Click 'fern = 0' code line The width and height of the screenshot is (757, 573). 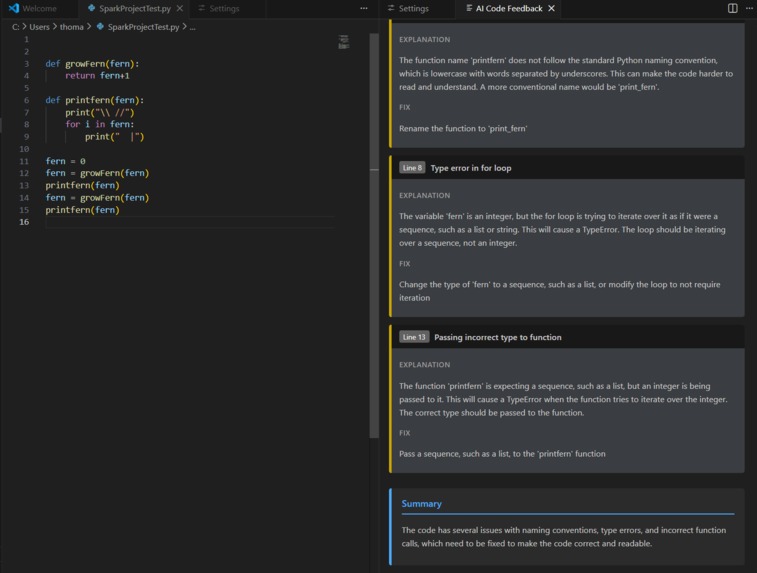point(65,161)
